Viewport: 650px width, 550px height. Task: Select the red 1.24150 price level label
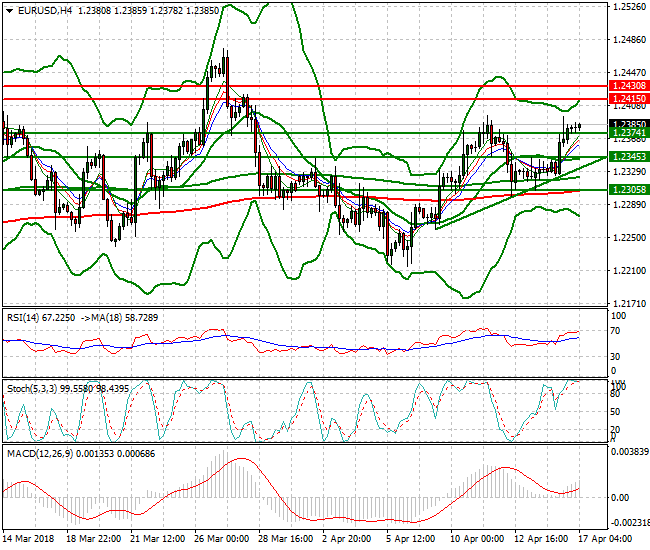[x=629, y=99]
